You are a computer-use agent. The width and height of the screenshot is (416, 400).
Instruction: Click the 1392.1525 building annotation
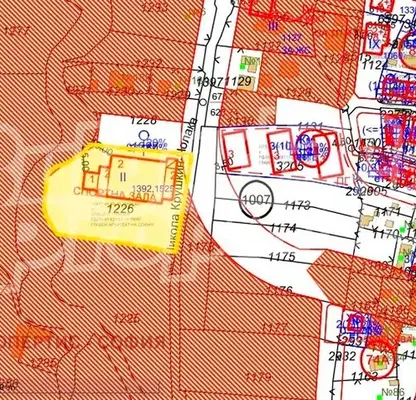click(x=153, y=189)
